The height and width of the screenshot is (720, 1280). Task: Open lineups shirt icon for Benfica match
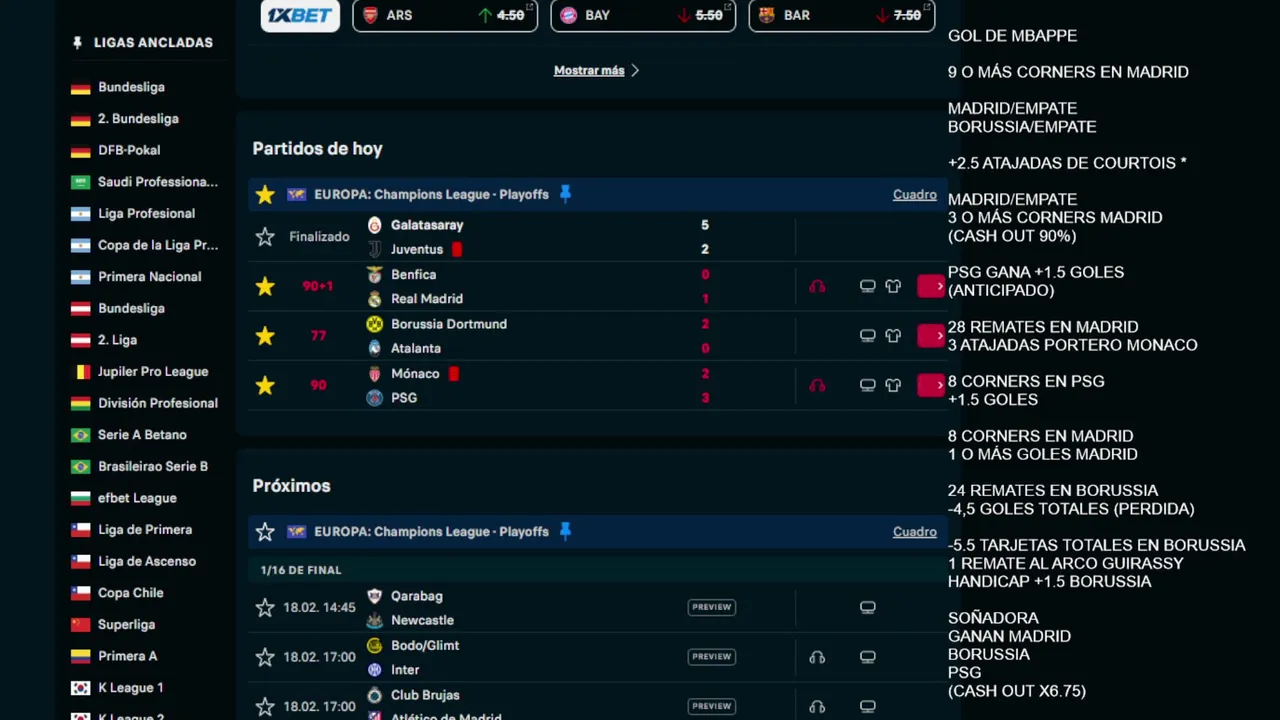(893, 286)
